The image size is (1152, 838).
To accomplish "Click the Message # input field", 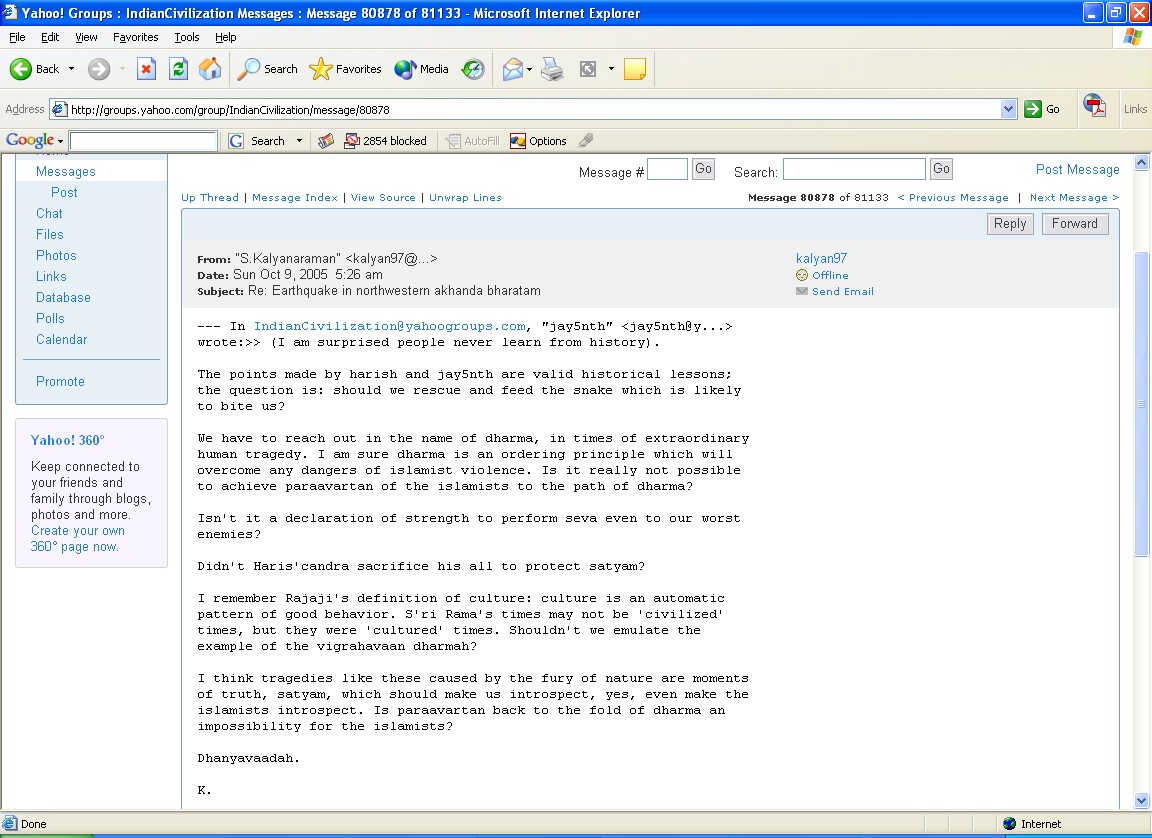I will point(667,170).
